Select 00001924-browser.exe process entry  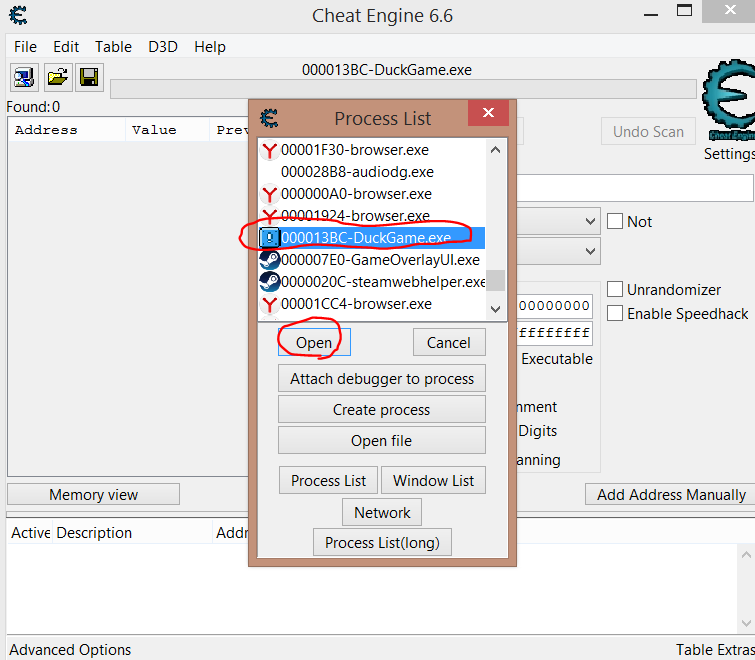pos(372,216)
